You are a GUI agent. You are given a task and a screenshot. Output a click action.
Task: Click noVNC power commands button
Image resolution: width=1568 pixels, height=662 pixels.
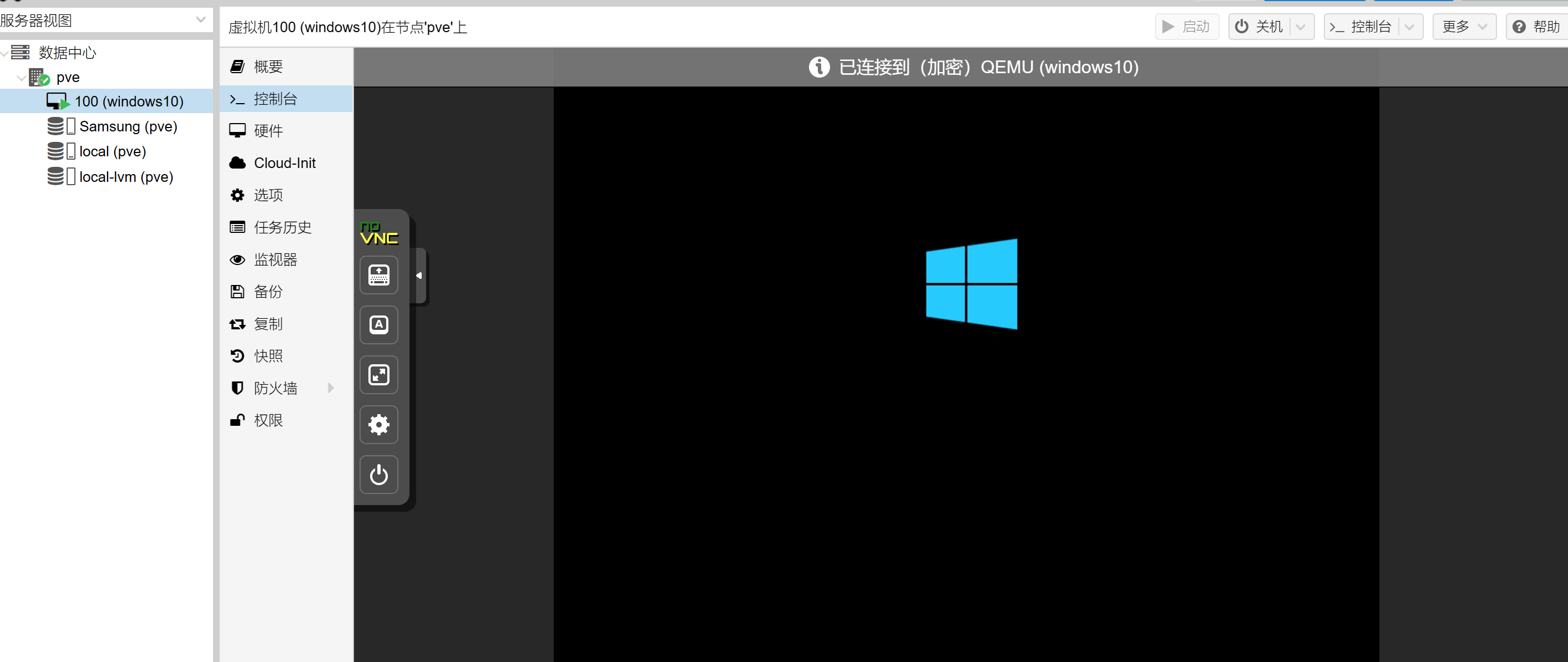click(x=378, y=475)
